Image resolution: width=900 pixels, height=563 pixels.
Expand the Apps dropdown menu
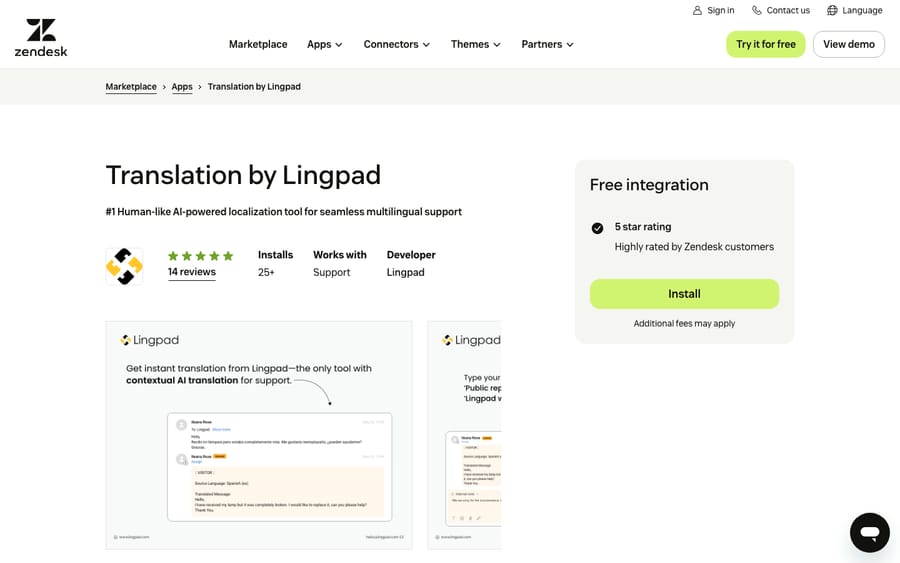(x=324, y=44)
